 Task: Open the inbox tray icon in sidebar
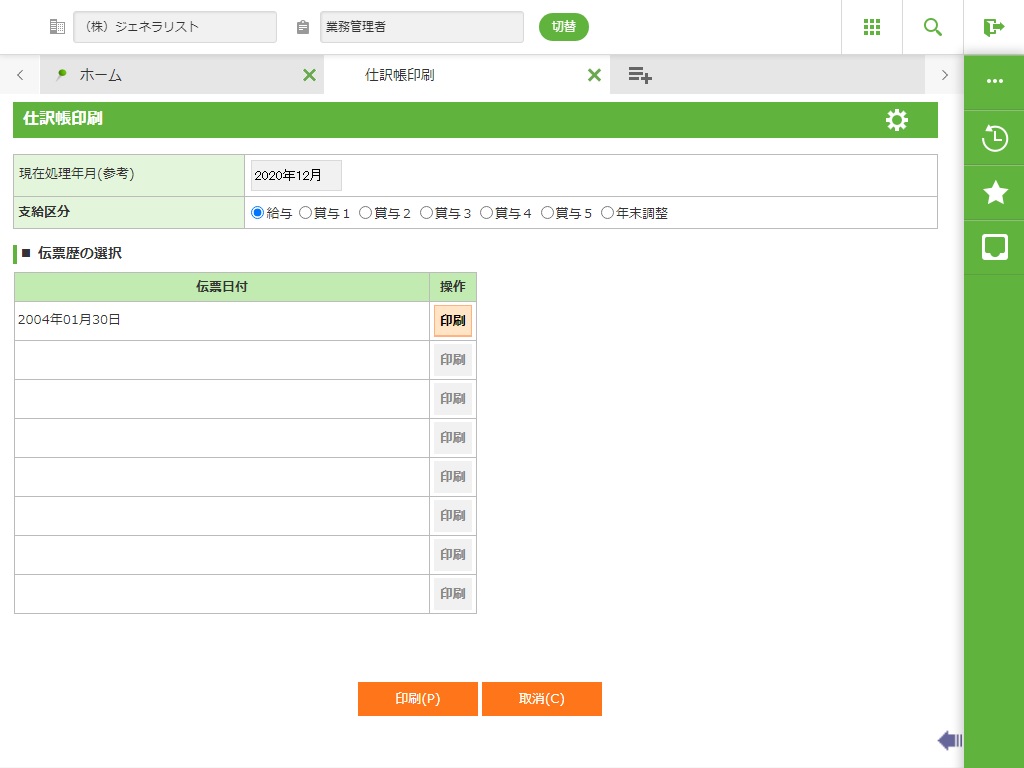(994, 247)
